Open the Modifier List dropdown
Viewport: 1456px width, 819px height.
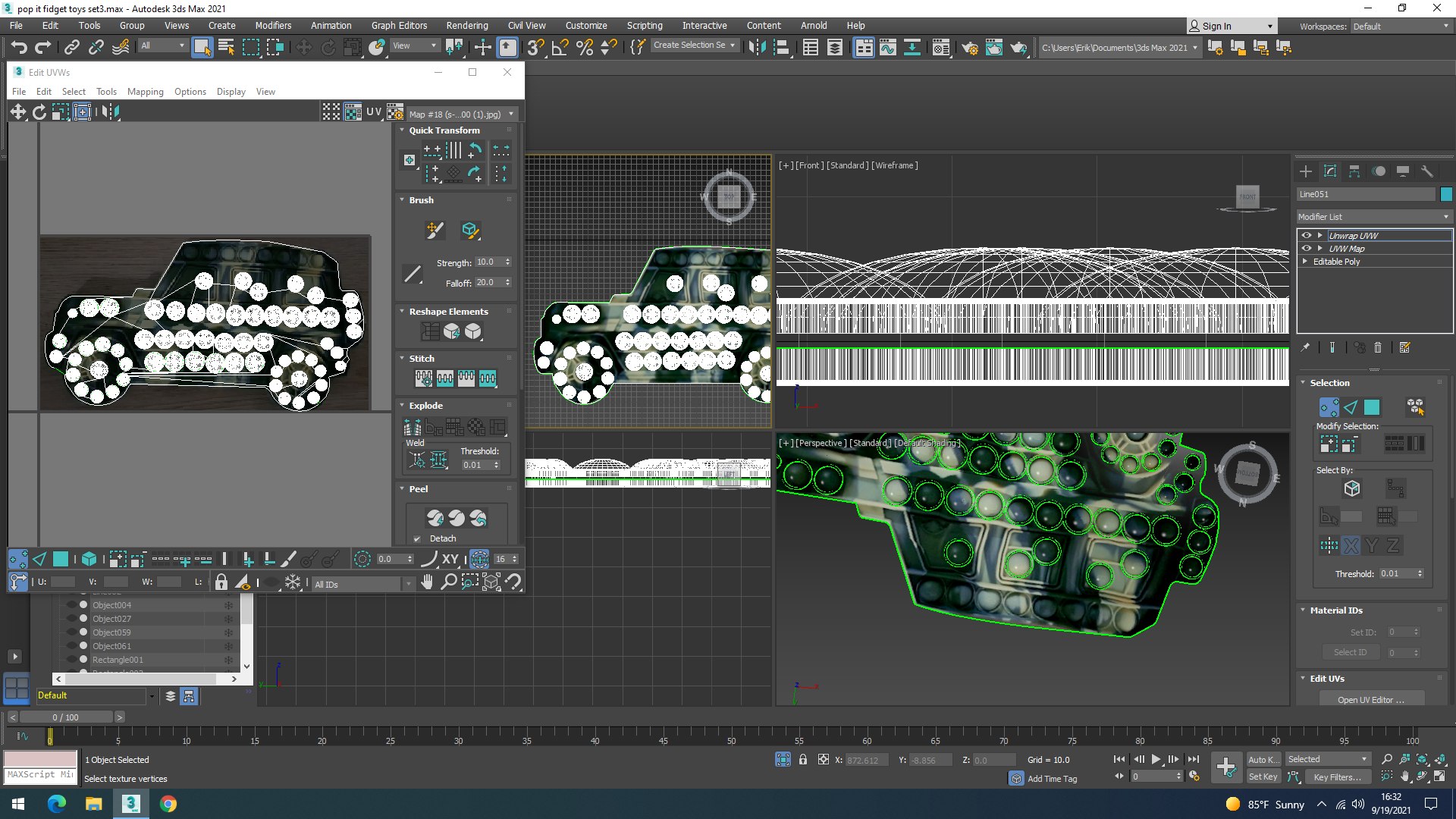tap(1373, 217)
